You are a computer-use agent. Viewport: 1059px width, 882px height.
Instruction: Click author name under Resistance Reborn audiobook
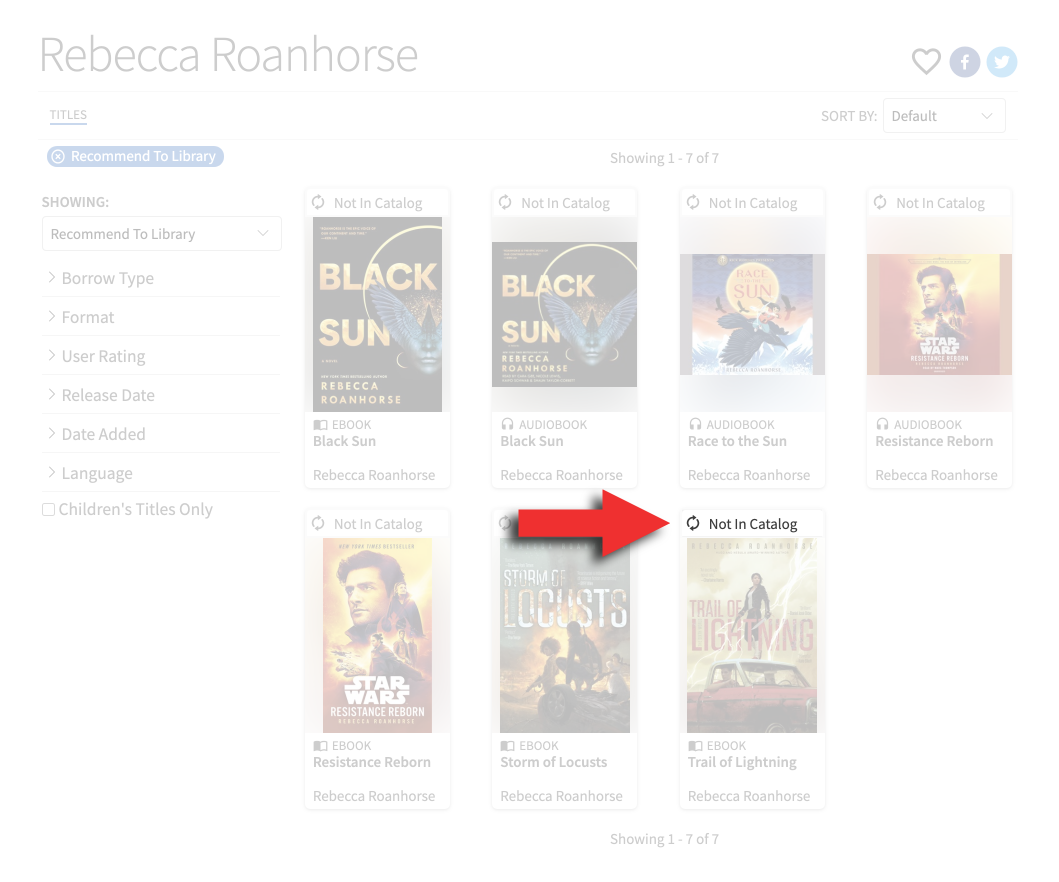pyautogui.click(x=936, y=475)
